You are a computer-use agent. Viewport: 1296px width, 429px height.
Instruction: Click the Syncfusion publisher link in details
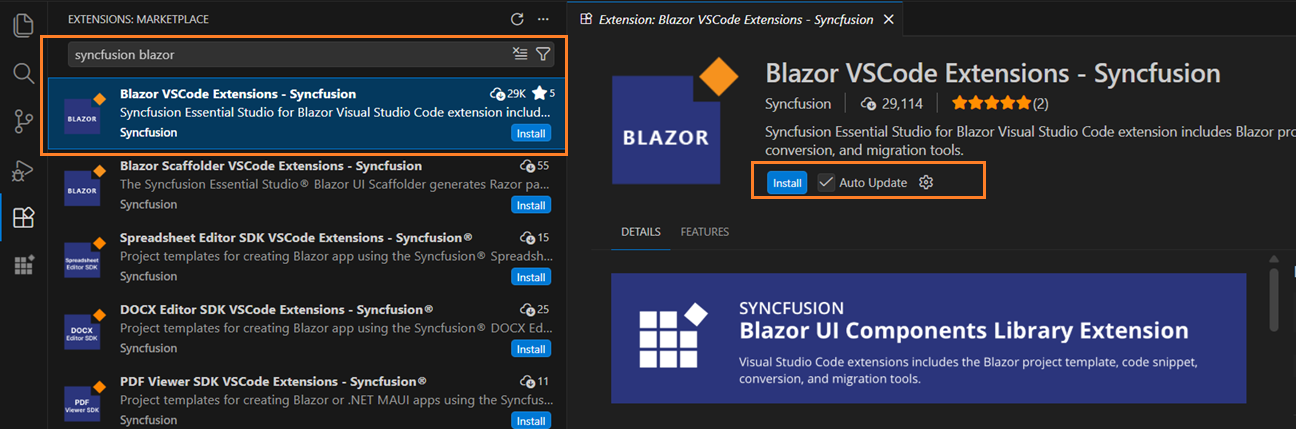[x=798, y=103]
